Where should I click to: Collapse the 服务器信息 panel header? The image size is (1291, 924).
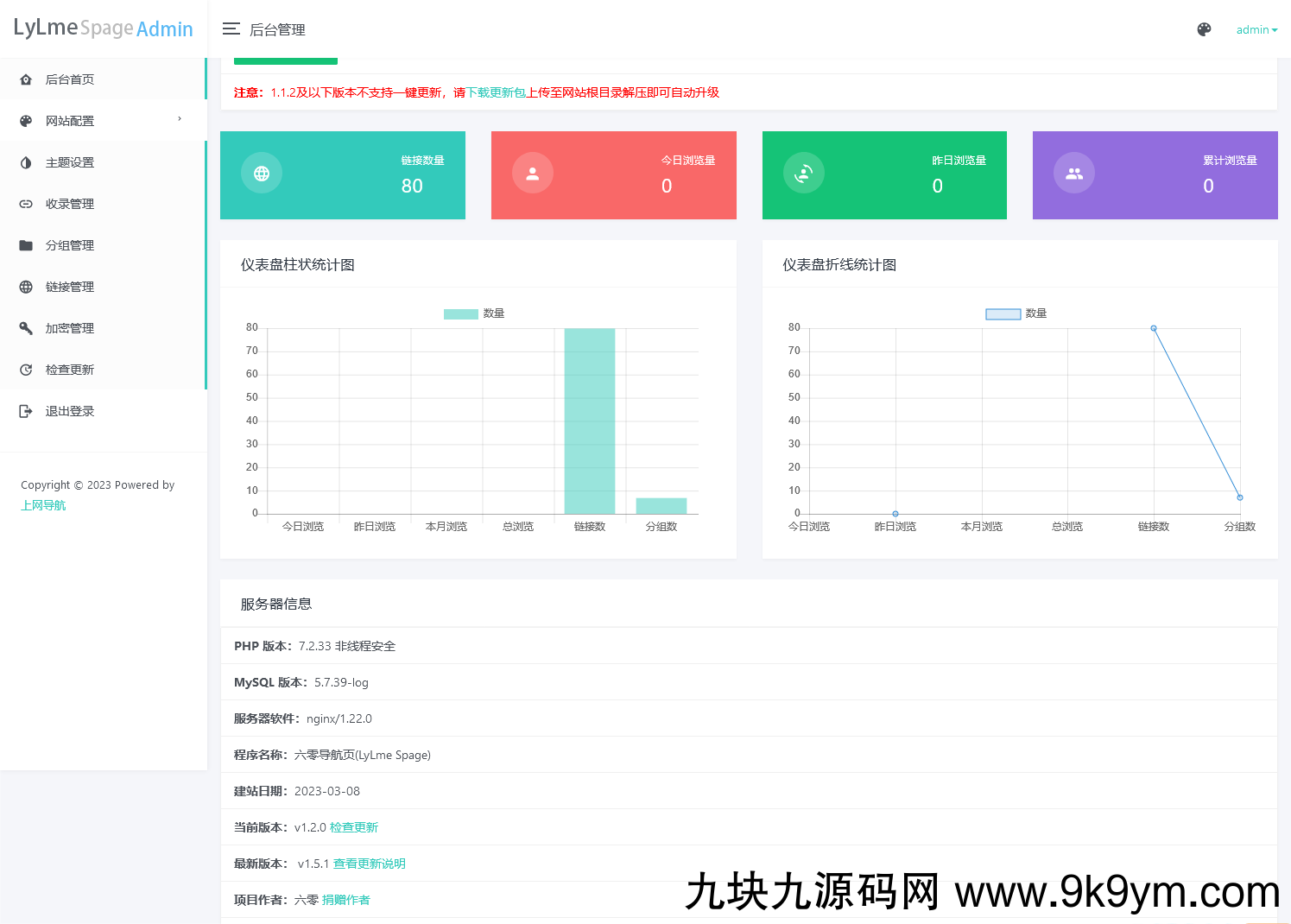(276, 604)
